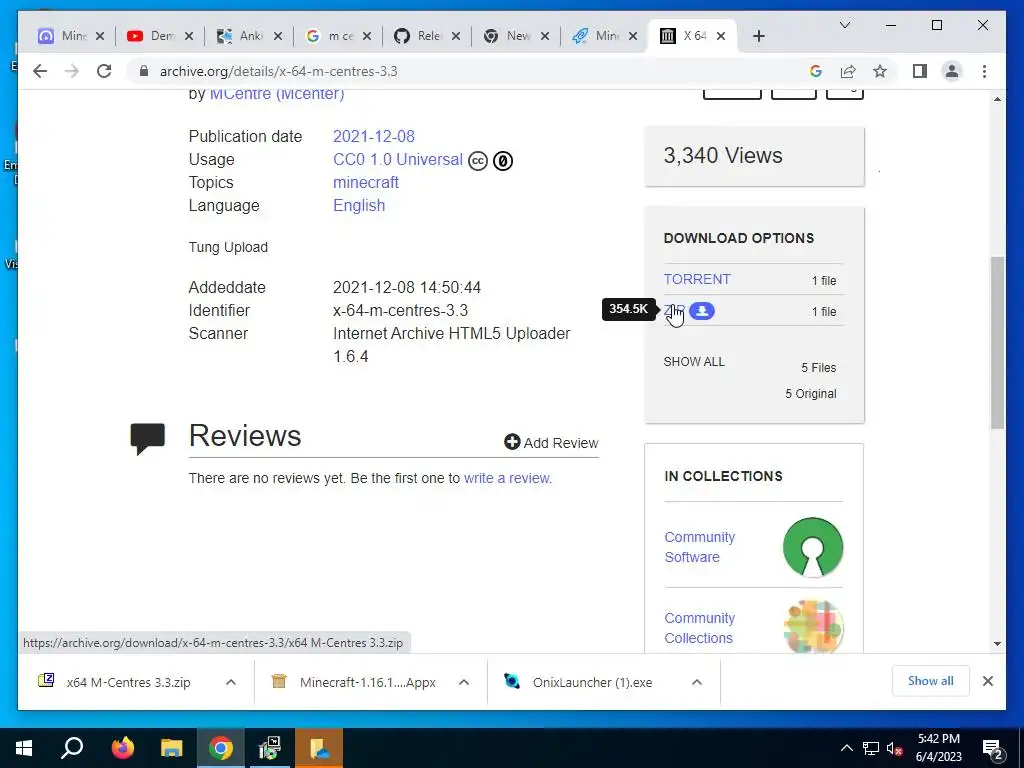Click the ZIP download icon
Viewport: 1024px width, 768px height.
702,311
